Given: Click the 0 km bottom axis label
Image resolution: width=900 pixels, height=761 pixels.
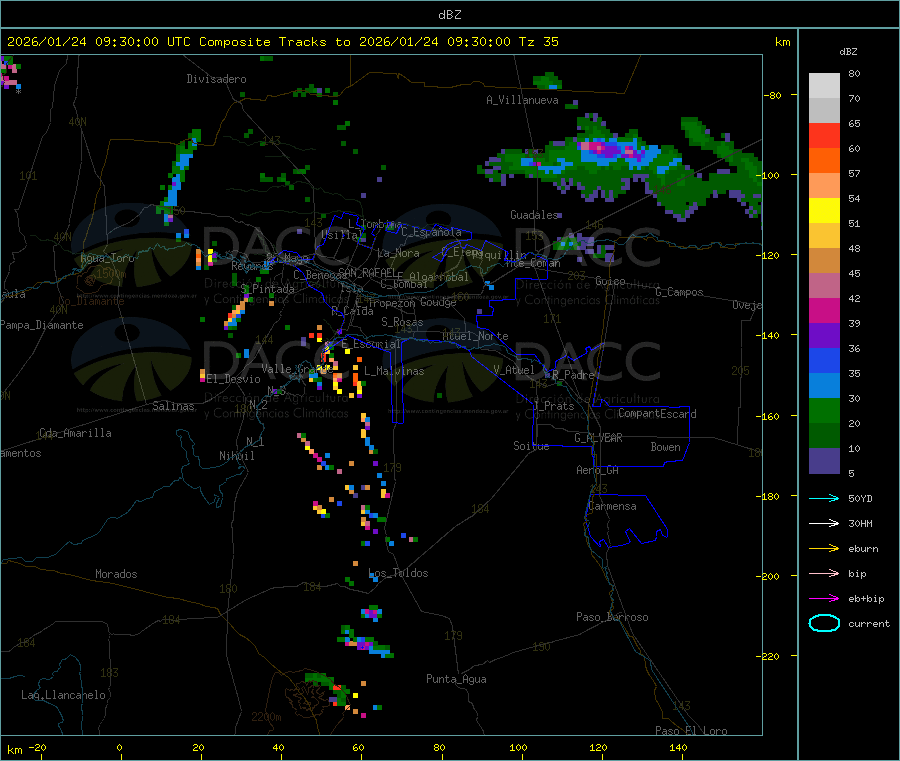Looking at the screenshot, I should pyautogui.click(x=119, y=747).
